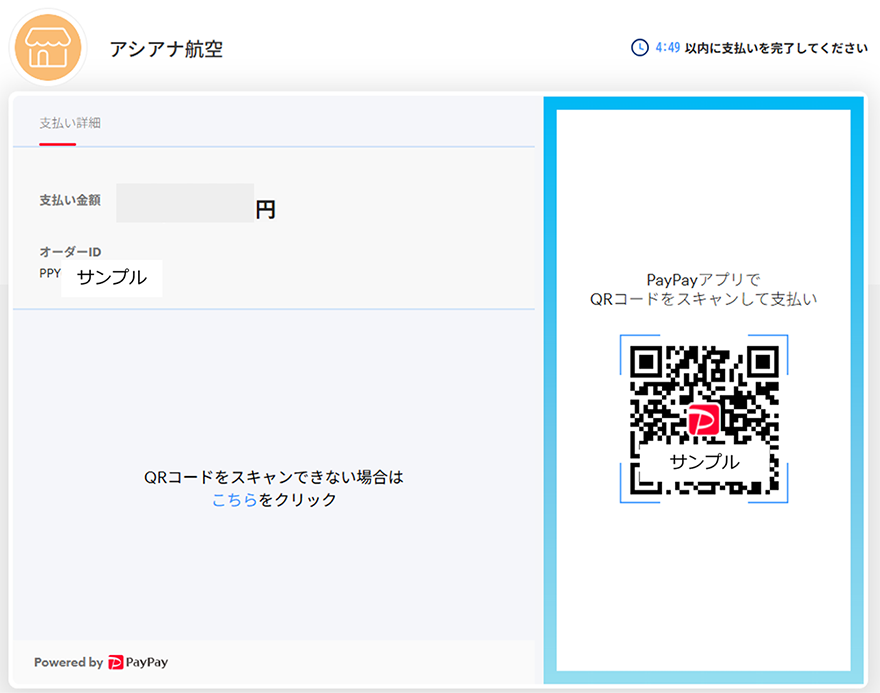Click the 支払い金額 label
The height and width of the screenshot is (693, 880).
tap(70, 200)
